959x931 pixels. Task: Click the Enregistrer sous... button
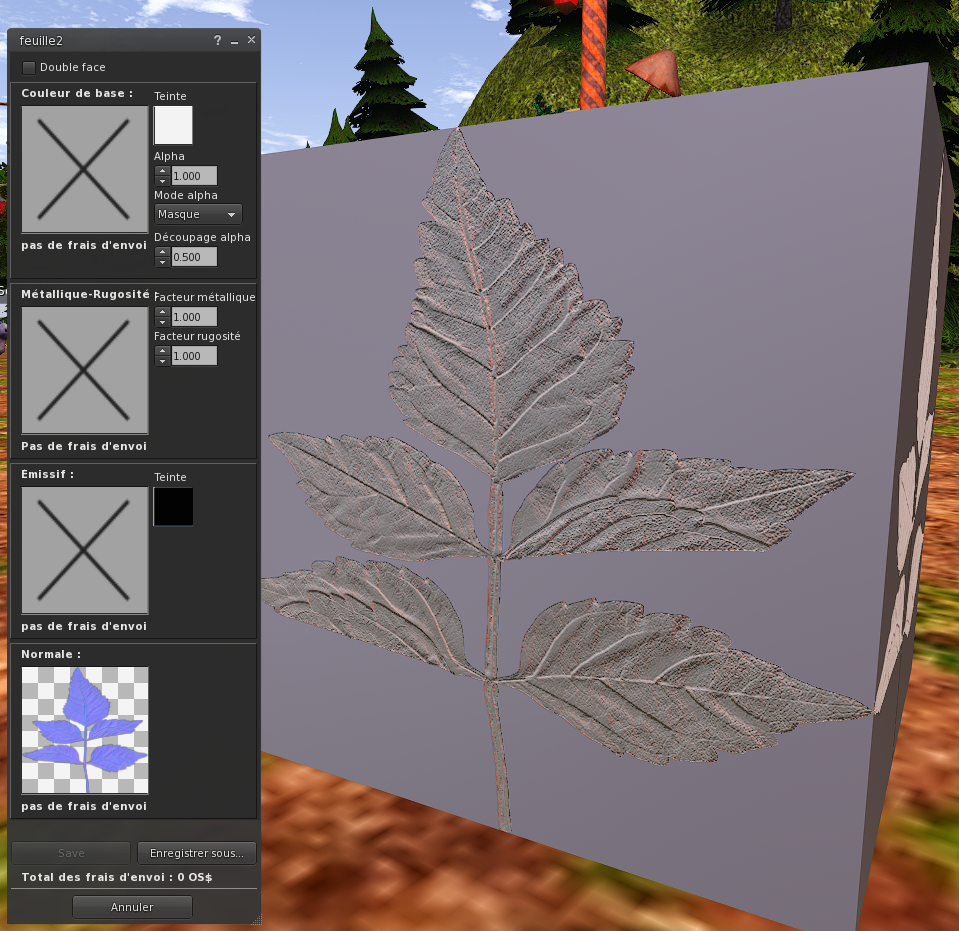[x=196, y=853]
